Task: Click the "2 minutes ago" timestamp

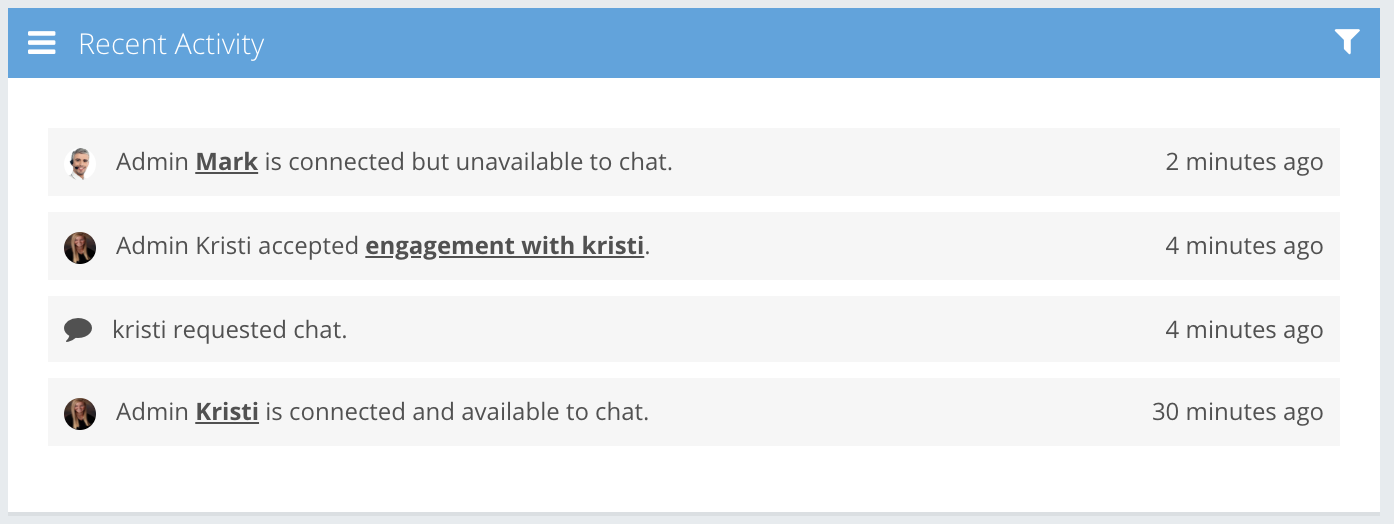Action: click(x=1244, y=162)
